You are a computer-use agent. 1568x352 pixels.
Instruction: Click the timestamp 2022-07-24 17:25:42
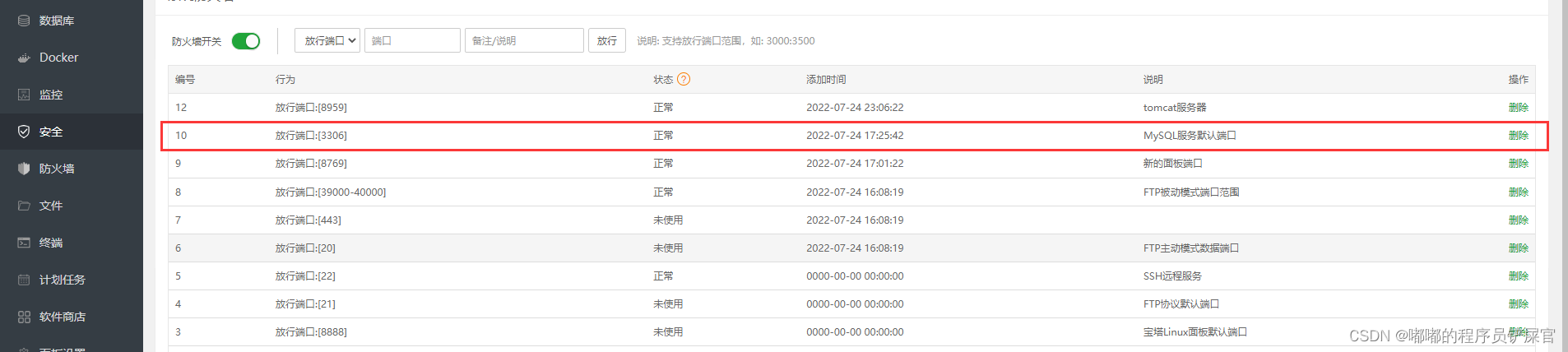point(855,136)
